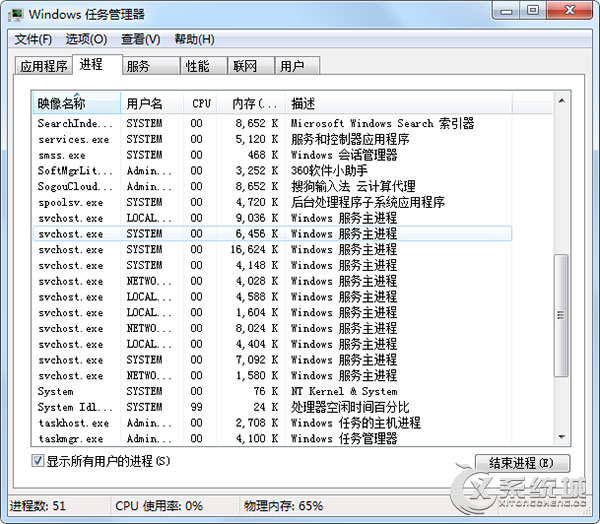Select svchost.exe using 6,456 K memory
This screenshot has width=600, height=524.
pos(272,233)
